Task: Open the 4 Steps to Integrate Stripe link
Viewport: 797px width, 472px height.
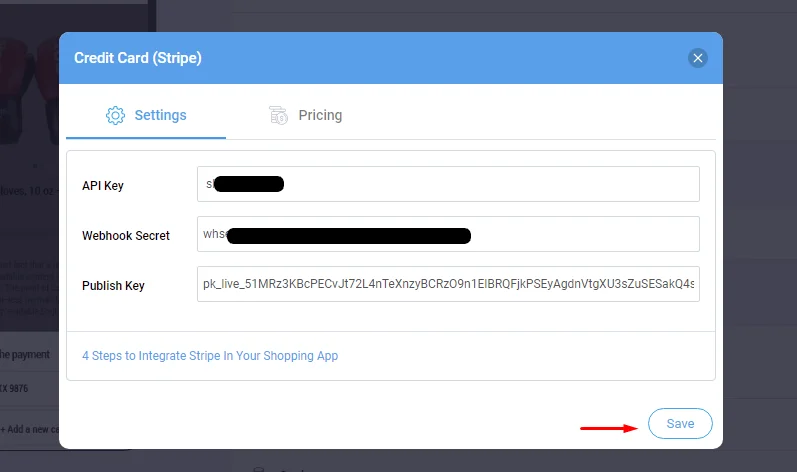Action: pyautogui.click(x=210, y=356)
